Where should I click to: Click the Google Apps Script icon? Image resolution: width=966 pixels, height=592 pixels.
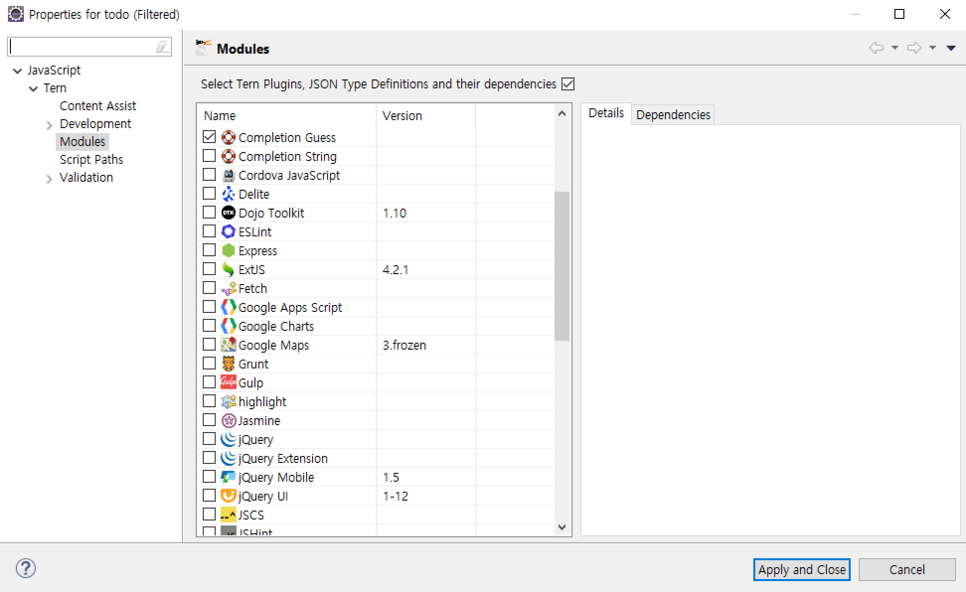[229, 307]
